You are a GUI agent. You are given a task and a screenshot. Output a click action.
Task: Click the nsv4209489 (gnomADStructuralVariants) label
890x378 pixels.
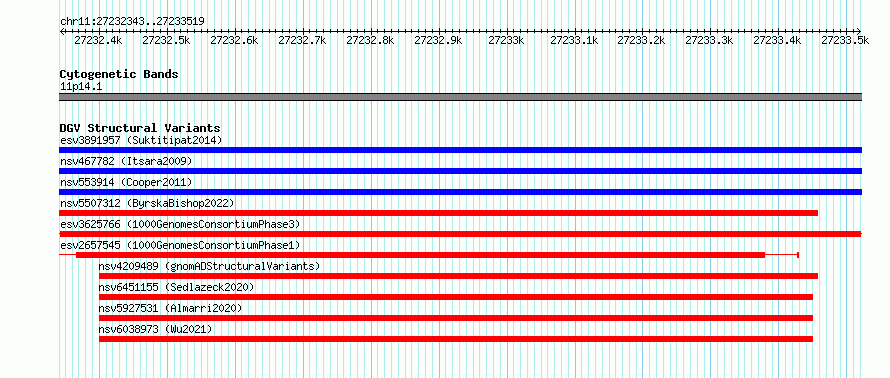click(x=209, y=266)
